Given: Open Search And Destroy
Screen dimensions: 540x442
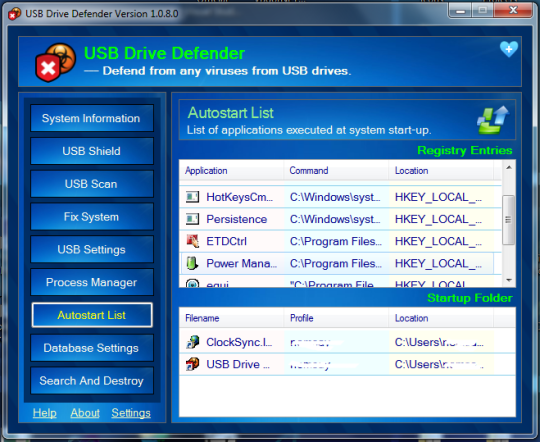Looking at the screenshot, I should pyautogui.click(x=92, y=381).
